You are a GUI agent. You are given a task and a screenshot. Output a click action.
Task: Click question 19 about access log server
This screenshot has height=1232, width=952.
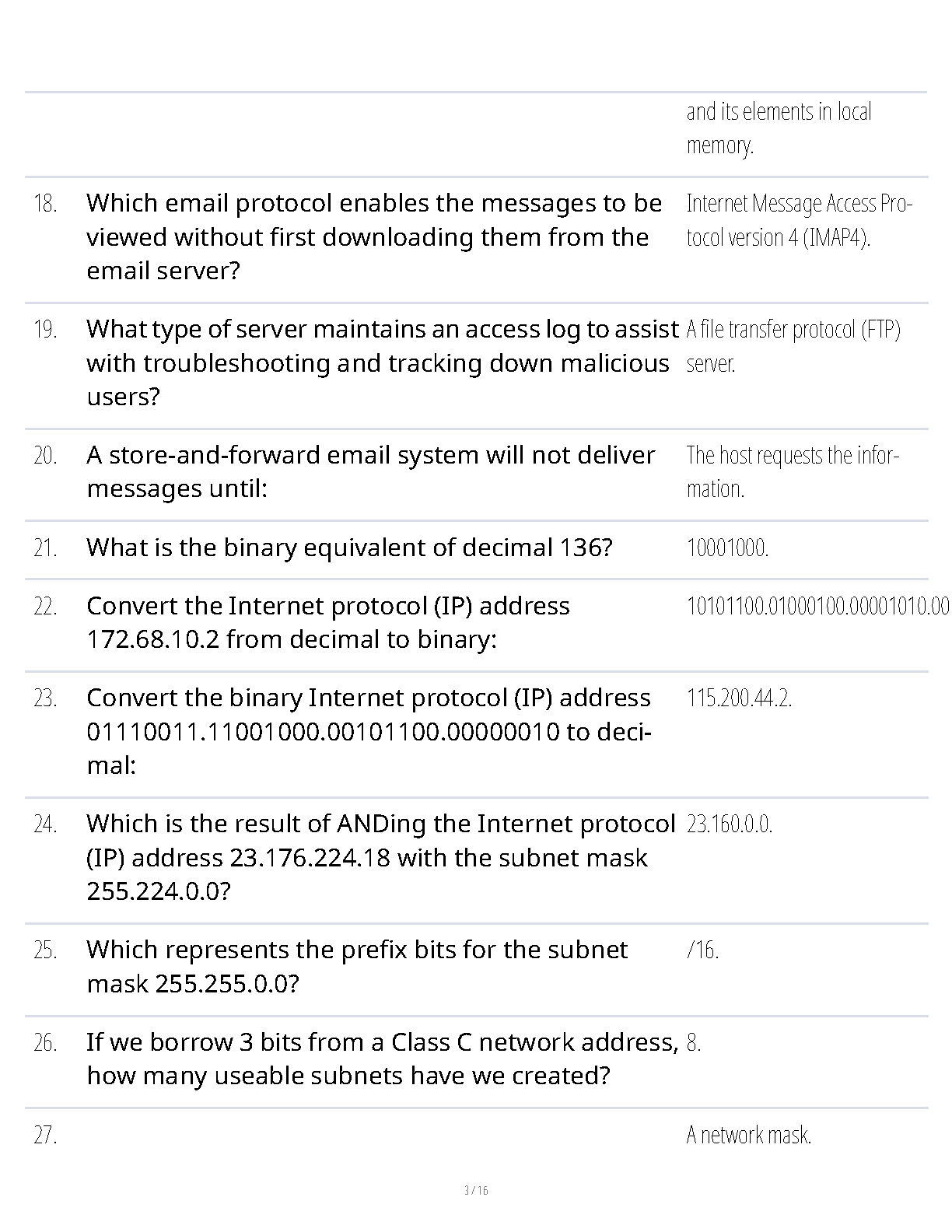coord(381,362)
